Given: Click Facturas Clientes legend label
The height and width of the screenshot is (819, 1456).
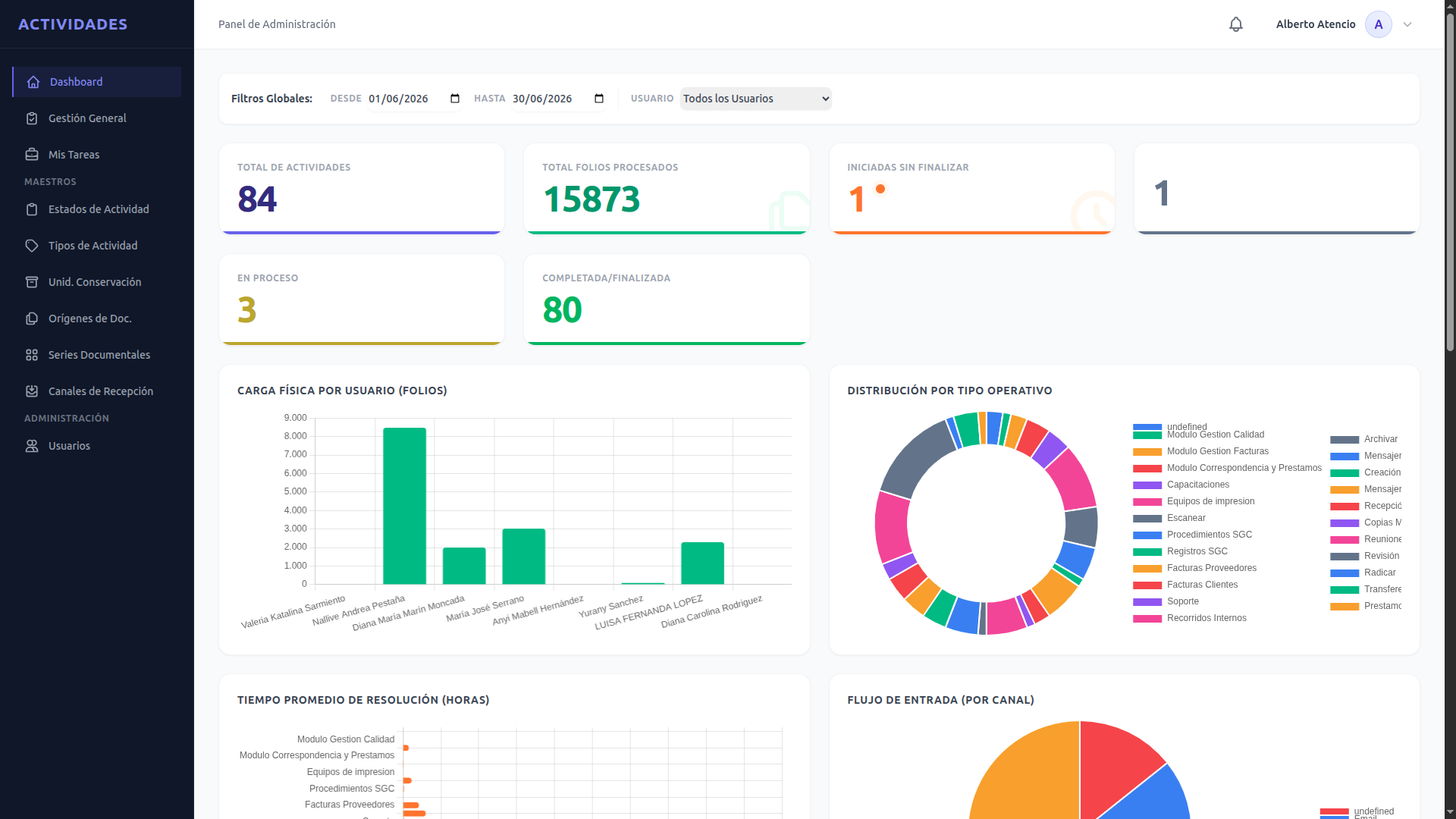Looking at the screenshot, I should point(1202,585).
